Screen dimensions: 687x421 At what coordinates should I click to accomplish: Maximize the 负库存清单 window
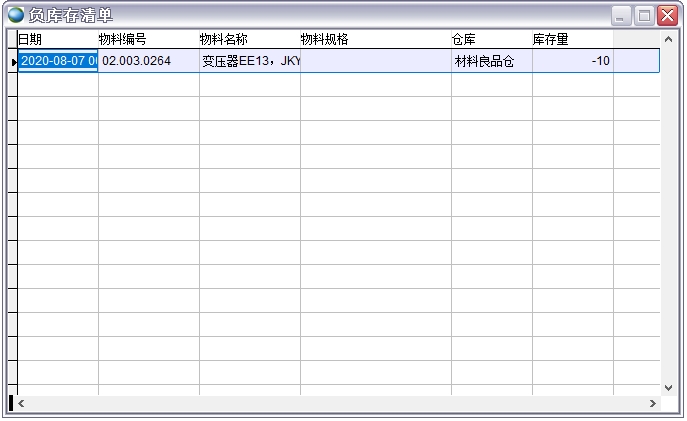click(x=645, y=16)
